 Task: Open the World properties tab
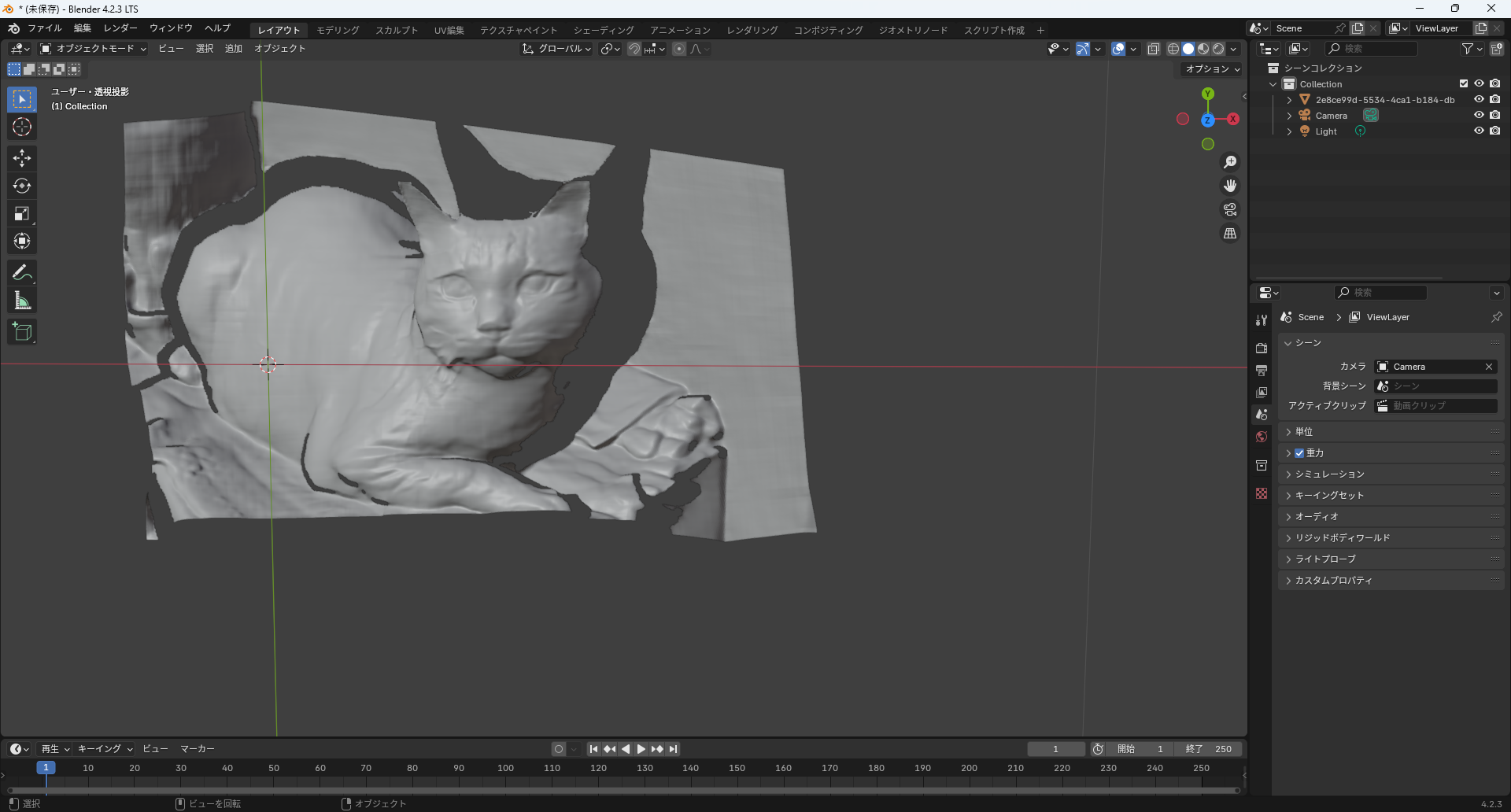pyautogui.click(x=1262, y=437)
